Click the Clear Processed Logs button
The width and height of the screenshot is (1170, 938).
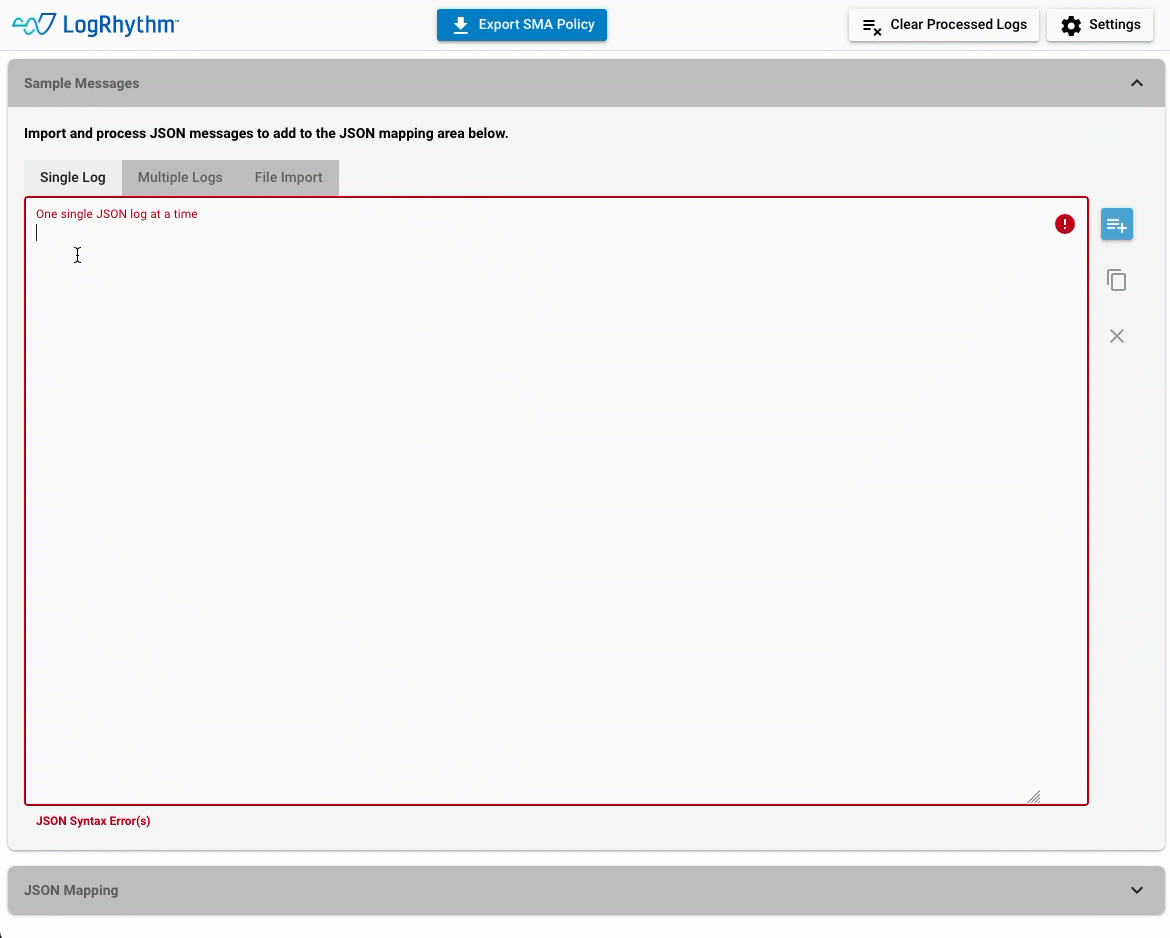(x=943, y=24)
